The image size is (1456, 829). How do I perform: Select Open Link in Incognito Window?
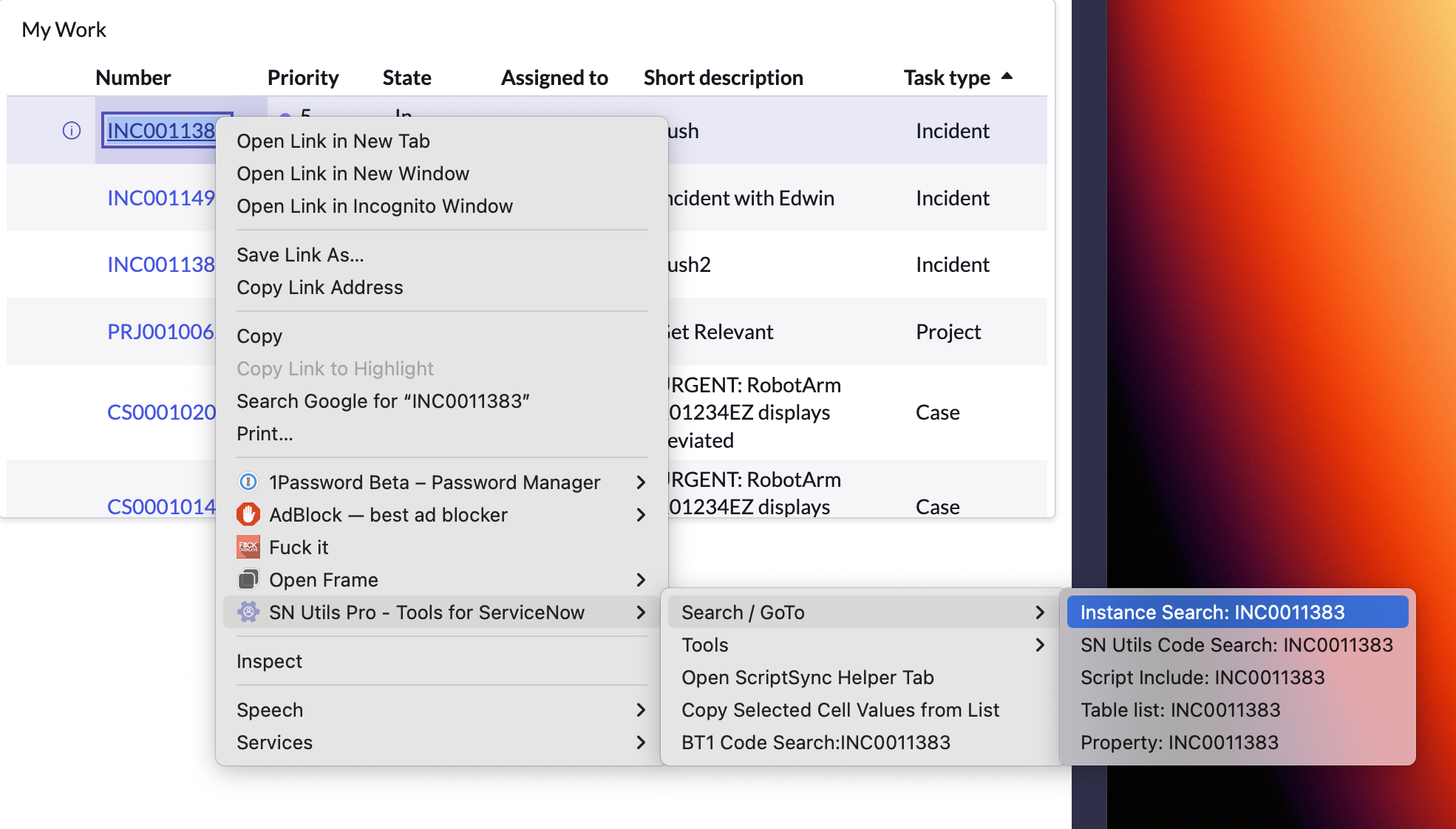375,206
